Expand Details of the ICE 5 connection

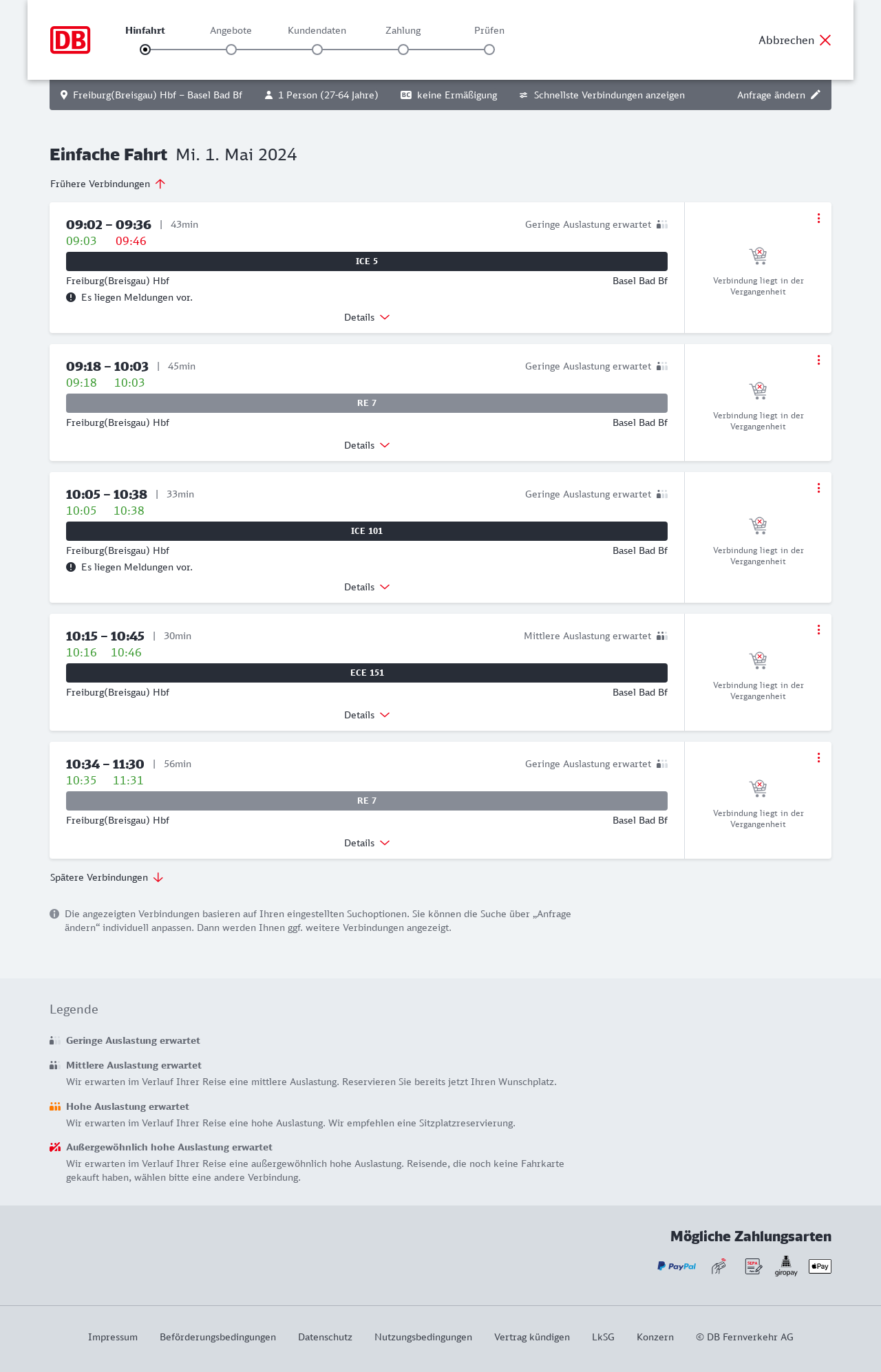[367, 317]
